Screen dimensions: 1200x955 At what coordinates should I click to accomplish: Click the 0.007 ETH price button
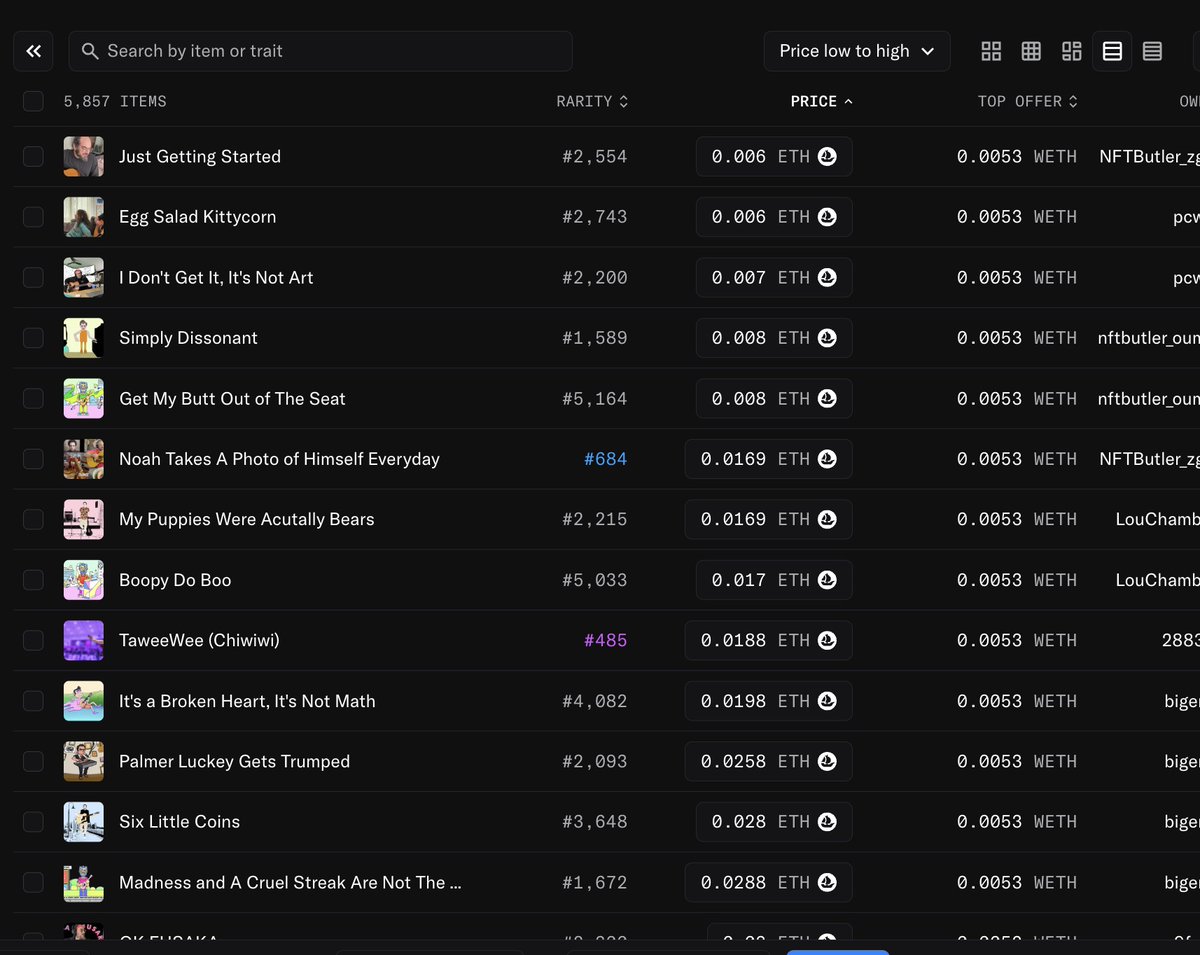[x=774, y=277]
